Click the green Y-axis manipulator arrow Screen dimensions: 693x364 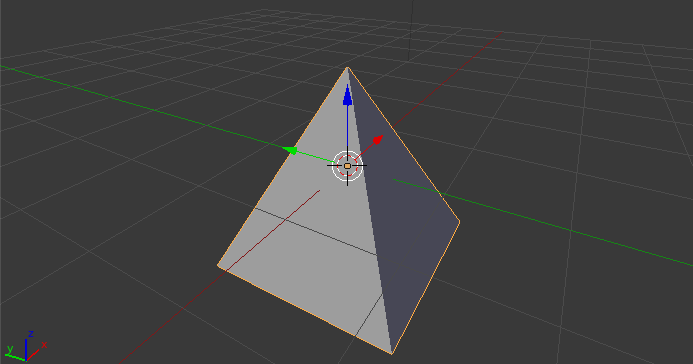[290, 150]
